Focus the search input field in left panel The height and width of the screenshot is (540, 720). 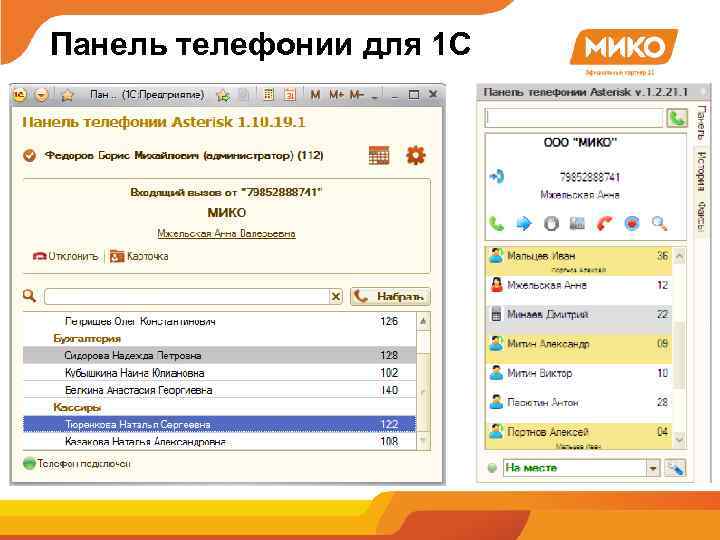coord(187,297)
